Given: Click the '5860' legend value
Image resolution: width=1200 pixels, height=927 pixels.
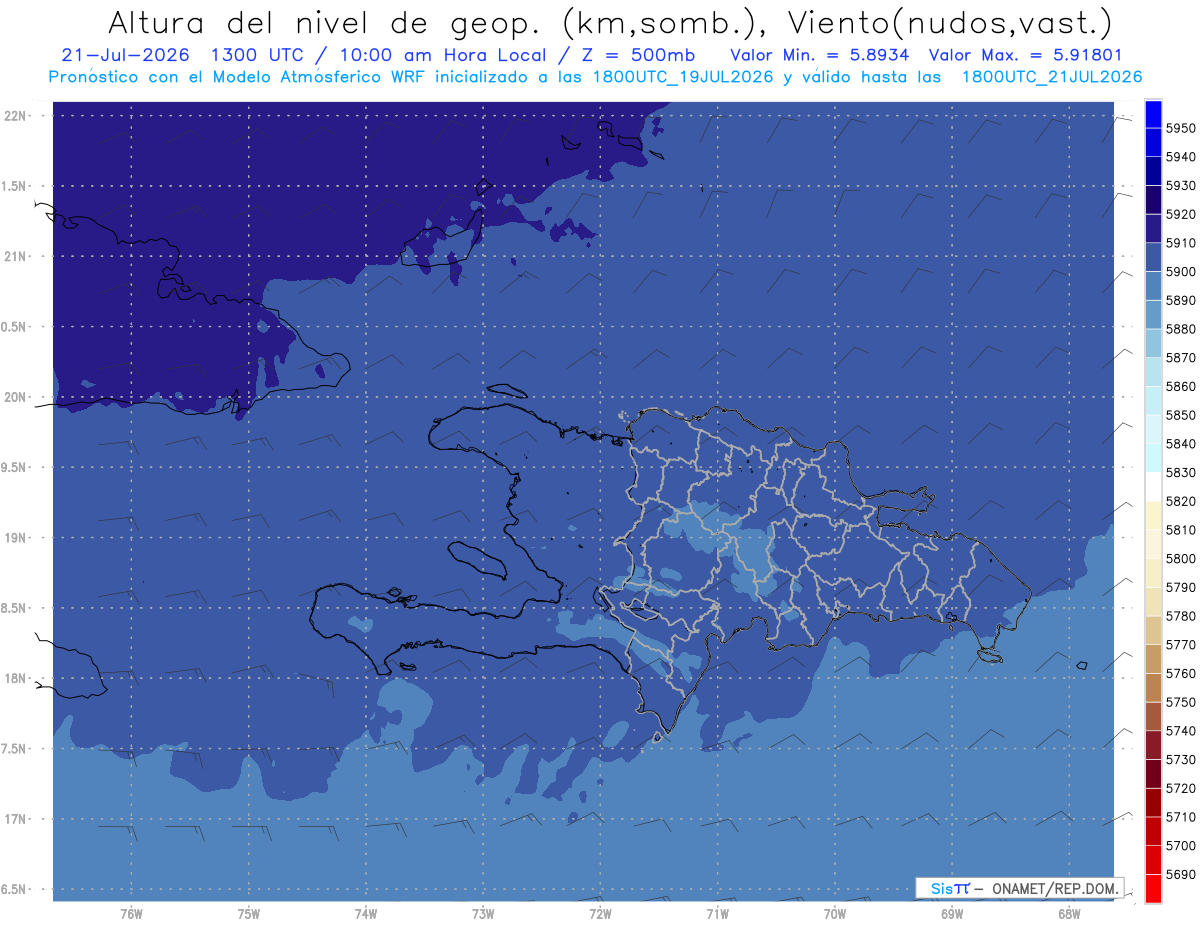Looking at the screenshot, I should [x=1181, y=386].
